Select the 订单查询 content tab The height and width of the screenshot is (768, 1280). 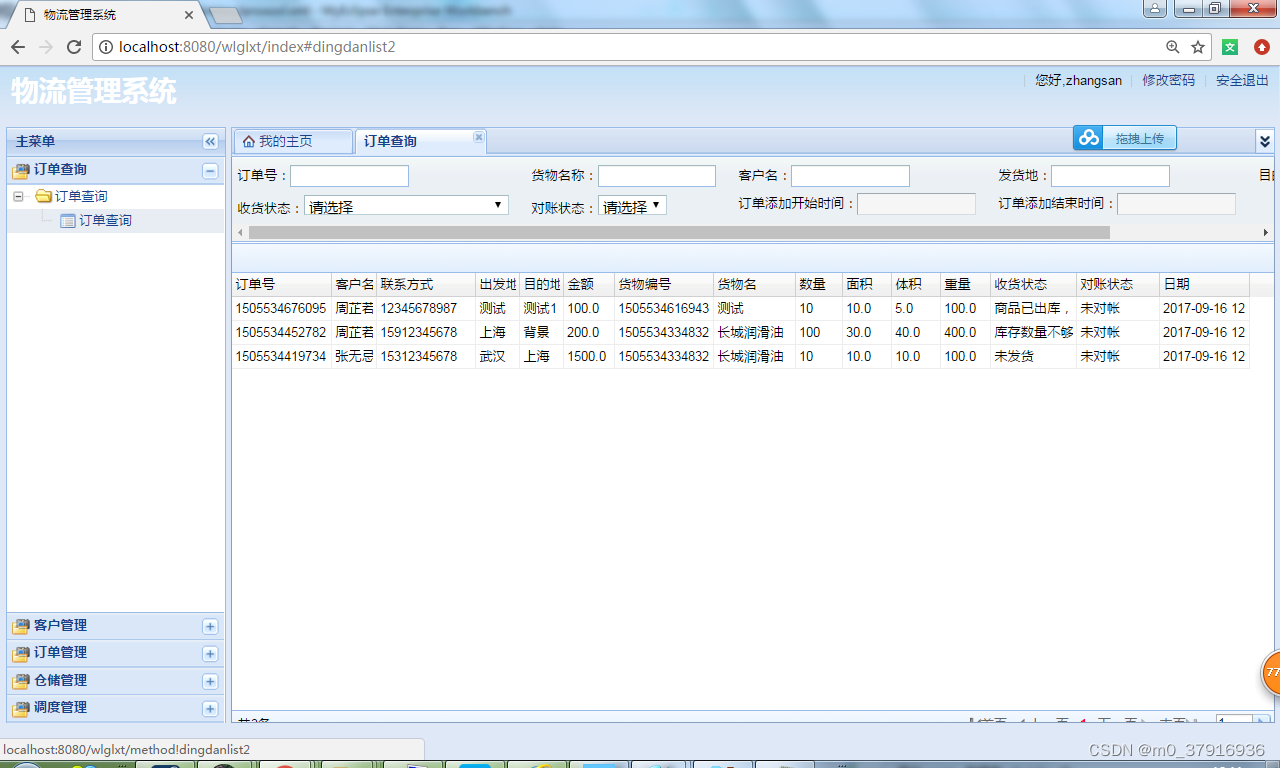click(420, 141)
